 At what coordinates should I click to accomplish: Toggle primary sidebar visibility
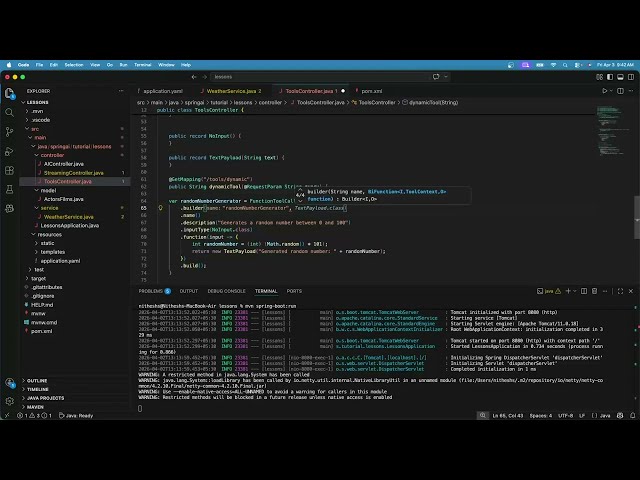610,77
